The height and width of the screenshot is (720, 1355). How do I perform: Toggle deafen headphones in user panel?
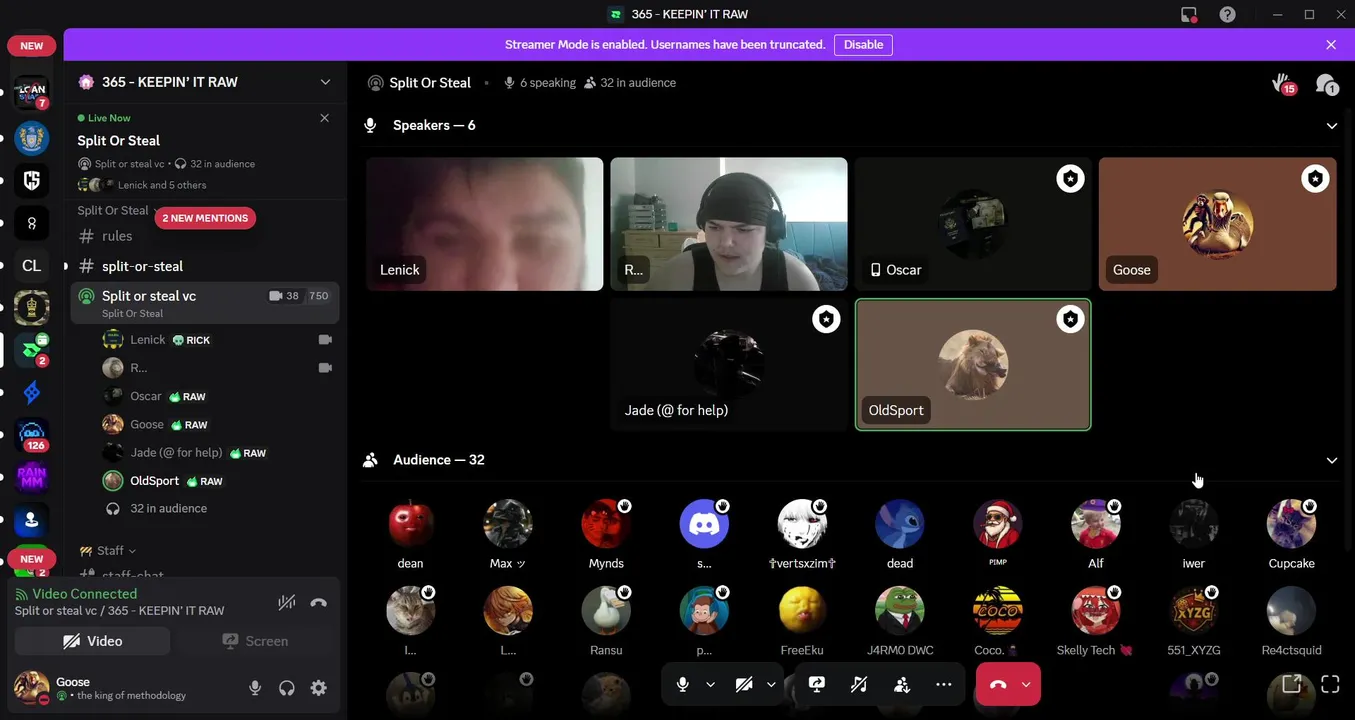(287, 688)
